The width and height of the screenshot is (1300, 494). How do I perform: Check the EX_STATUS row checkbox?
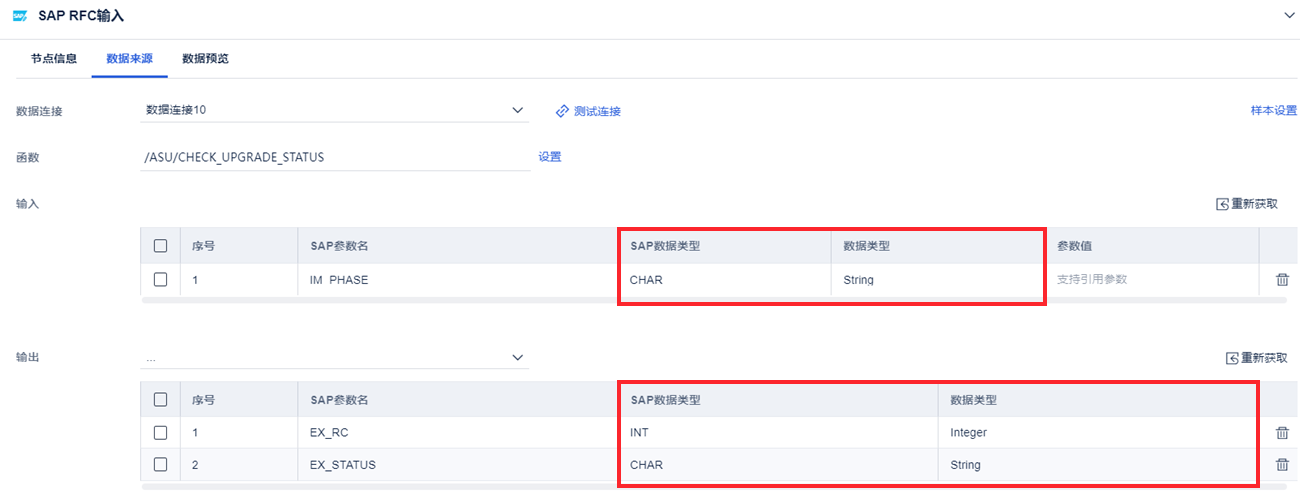coord(160,465)
